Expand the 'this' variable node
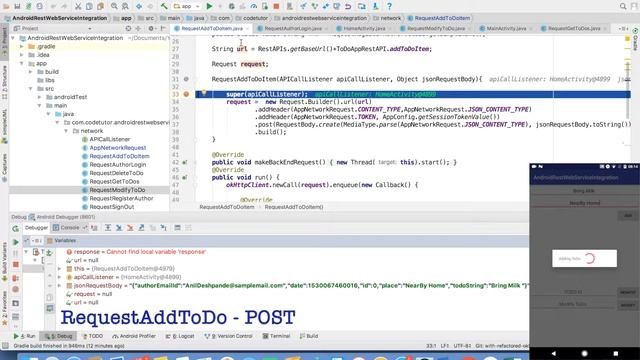 (60, 269)
